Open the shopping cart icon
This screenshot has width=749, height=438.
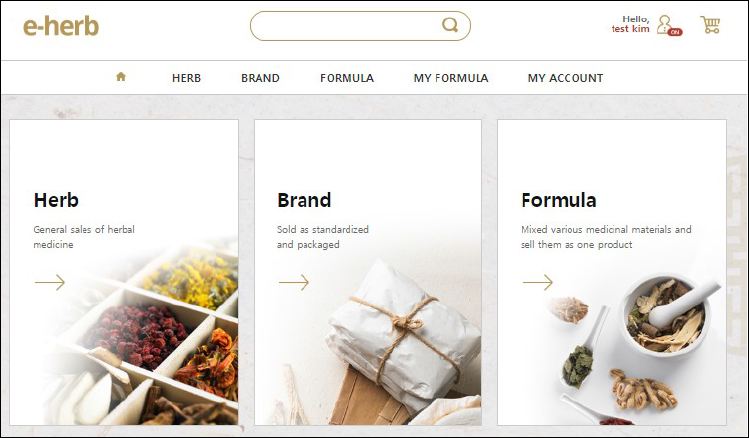tap(710, 24)
